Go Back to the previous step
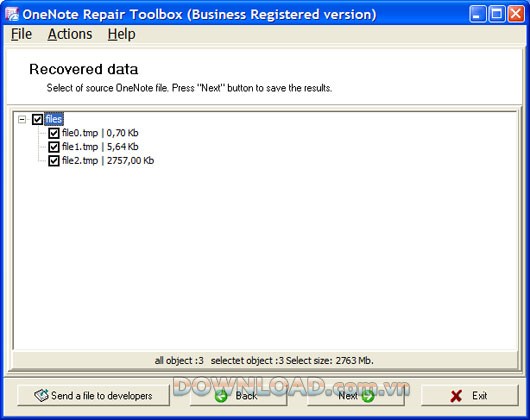The width and height of the screenshot is (530, 420). 238,395
